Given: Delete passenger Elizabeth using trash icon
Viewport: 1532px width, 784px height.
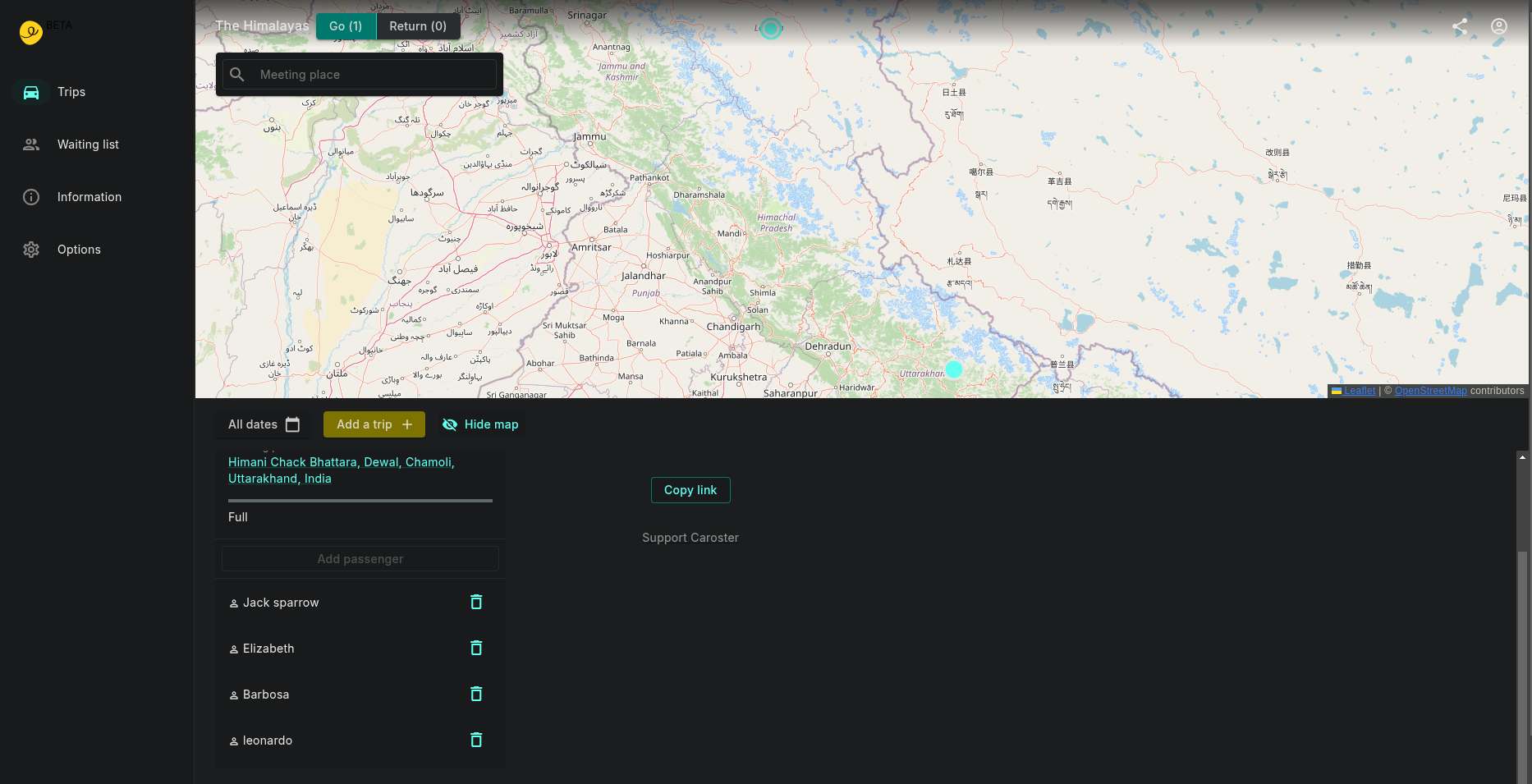Looking at the screenshot, I should tap(476, 648).
